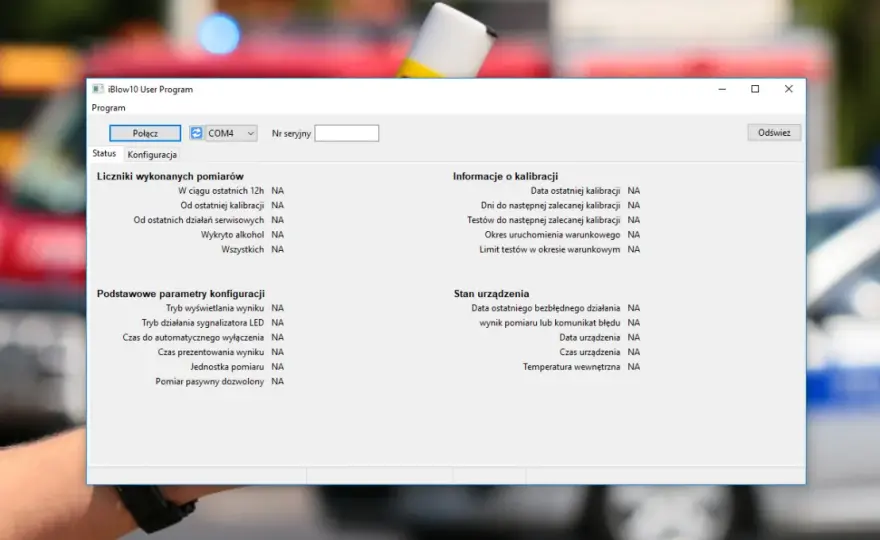Focus the Nr seryjny input field
Screen dimensions: 880x540
346,133
